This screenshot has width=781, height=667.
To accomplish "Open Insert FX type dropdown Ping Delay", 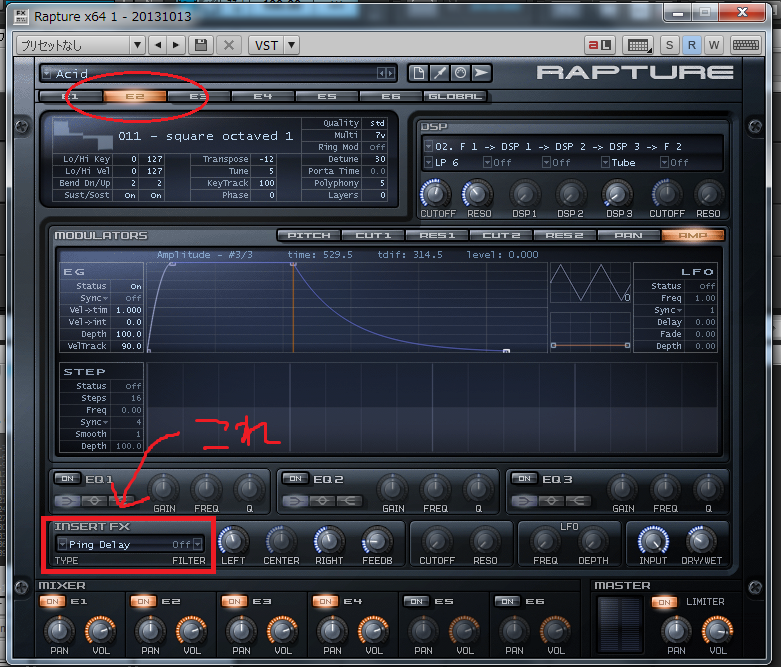I will tap(62, 544).
